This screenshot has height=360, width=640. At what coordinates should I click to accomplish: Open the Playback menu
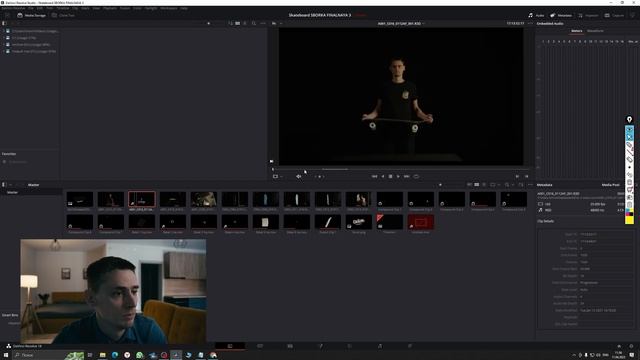[109, 8]
